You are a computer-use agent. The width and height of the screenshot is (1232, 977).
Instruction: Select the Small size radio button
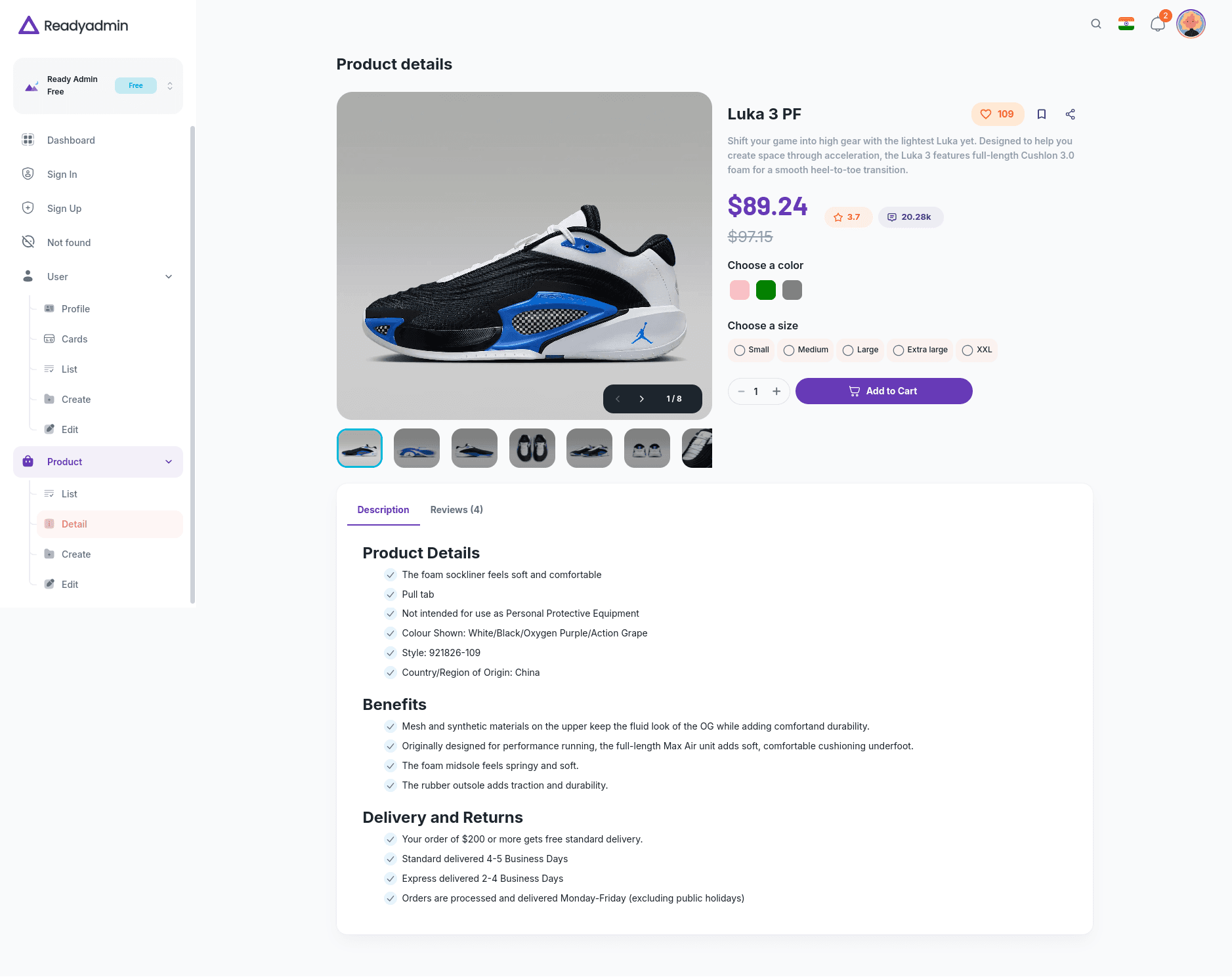tap(740, 350)
